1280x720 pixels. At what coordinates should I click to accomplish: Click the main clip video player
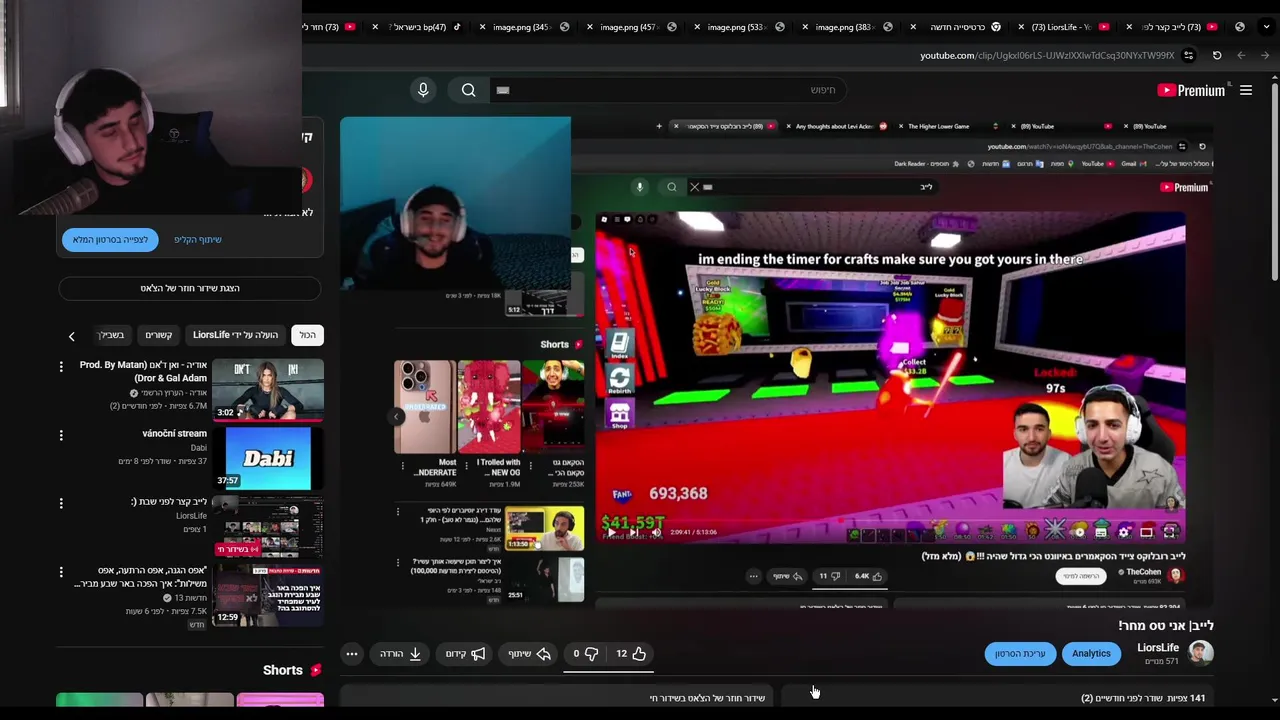click(x=776, y=361)
